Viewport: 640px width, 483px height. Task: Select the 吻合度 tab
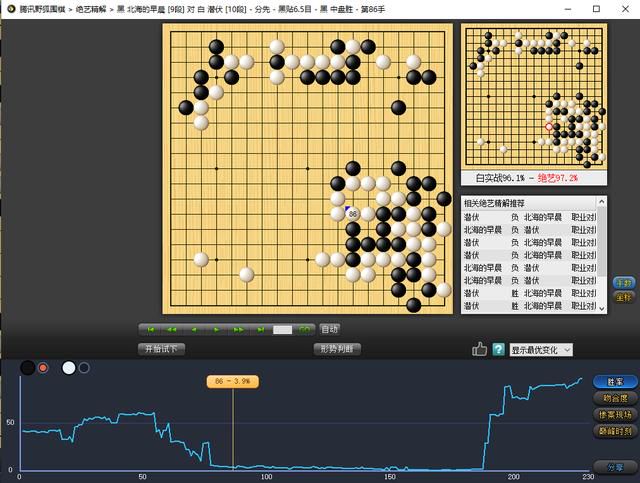615,398
